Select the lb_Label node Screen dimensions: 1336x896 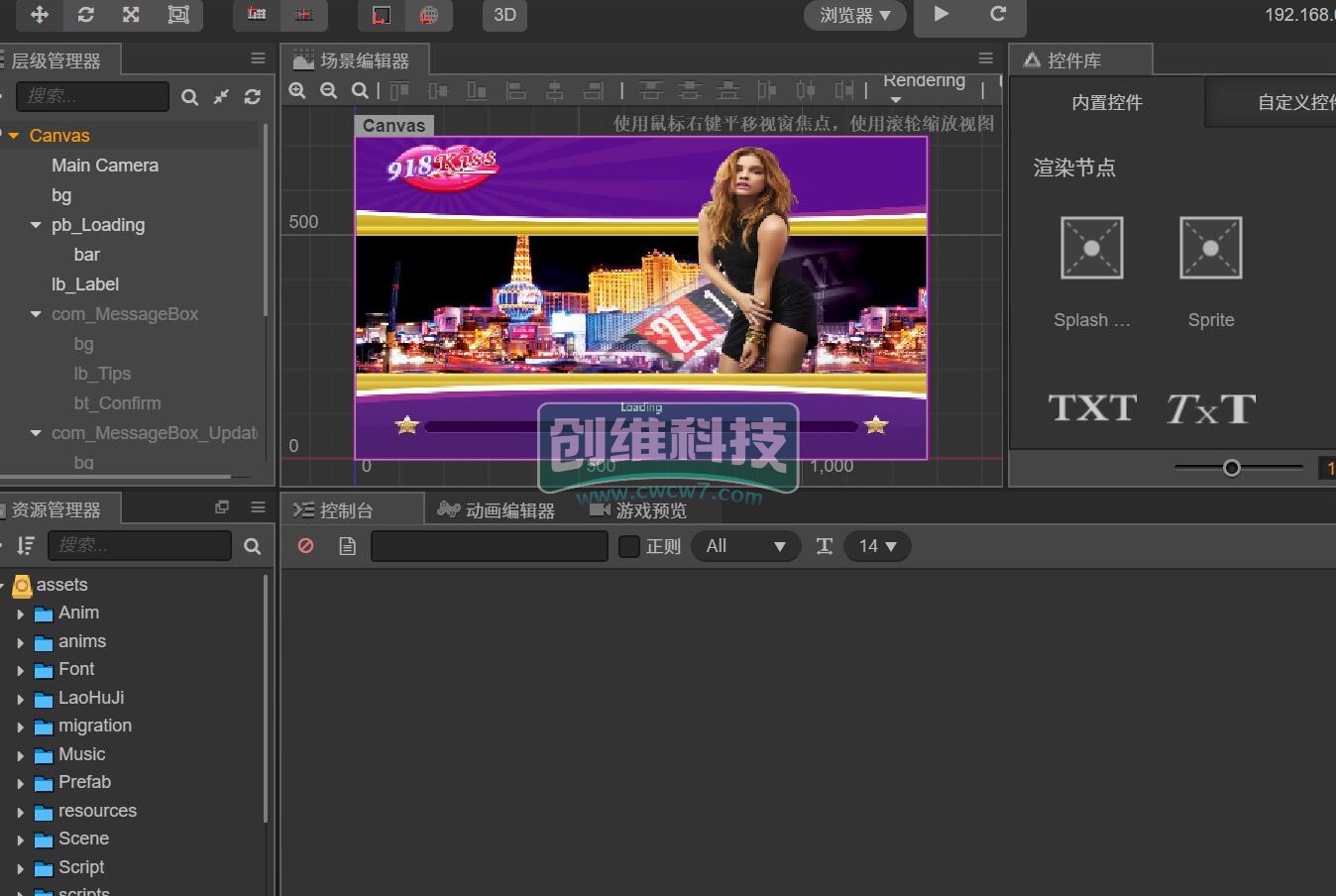[x=85, y=284]
